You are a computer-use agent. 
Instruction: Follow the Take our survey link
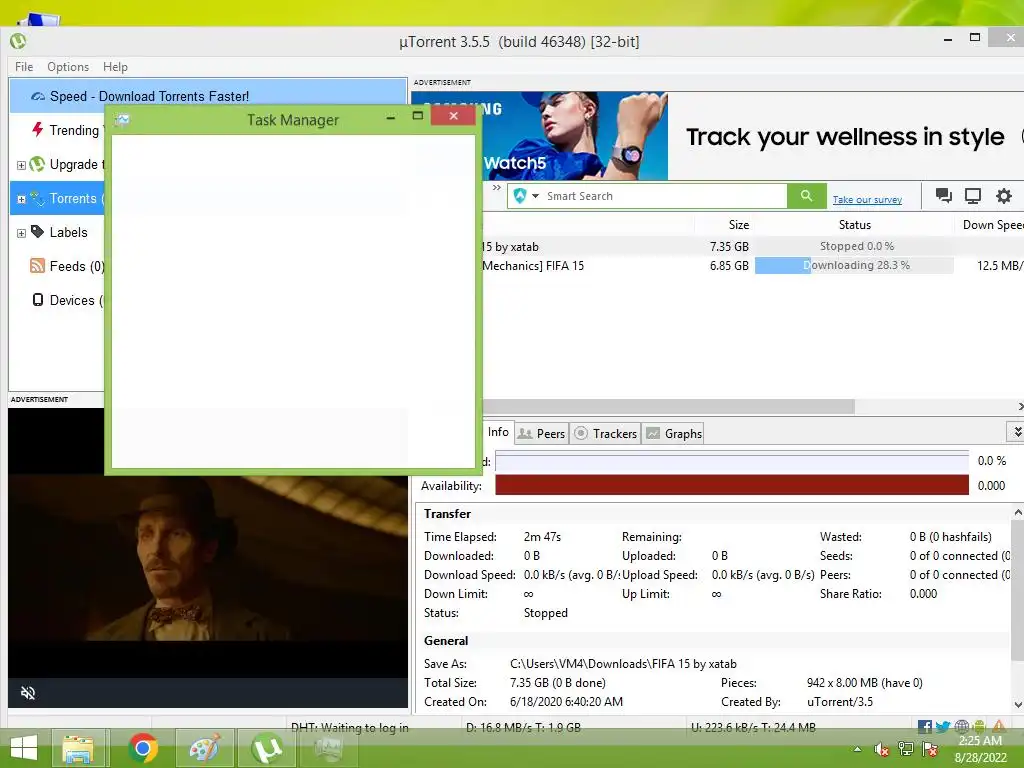867,200
